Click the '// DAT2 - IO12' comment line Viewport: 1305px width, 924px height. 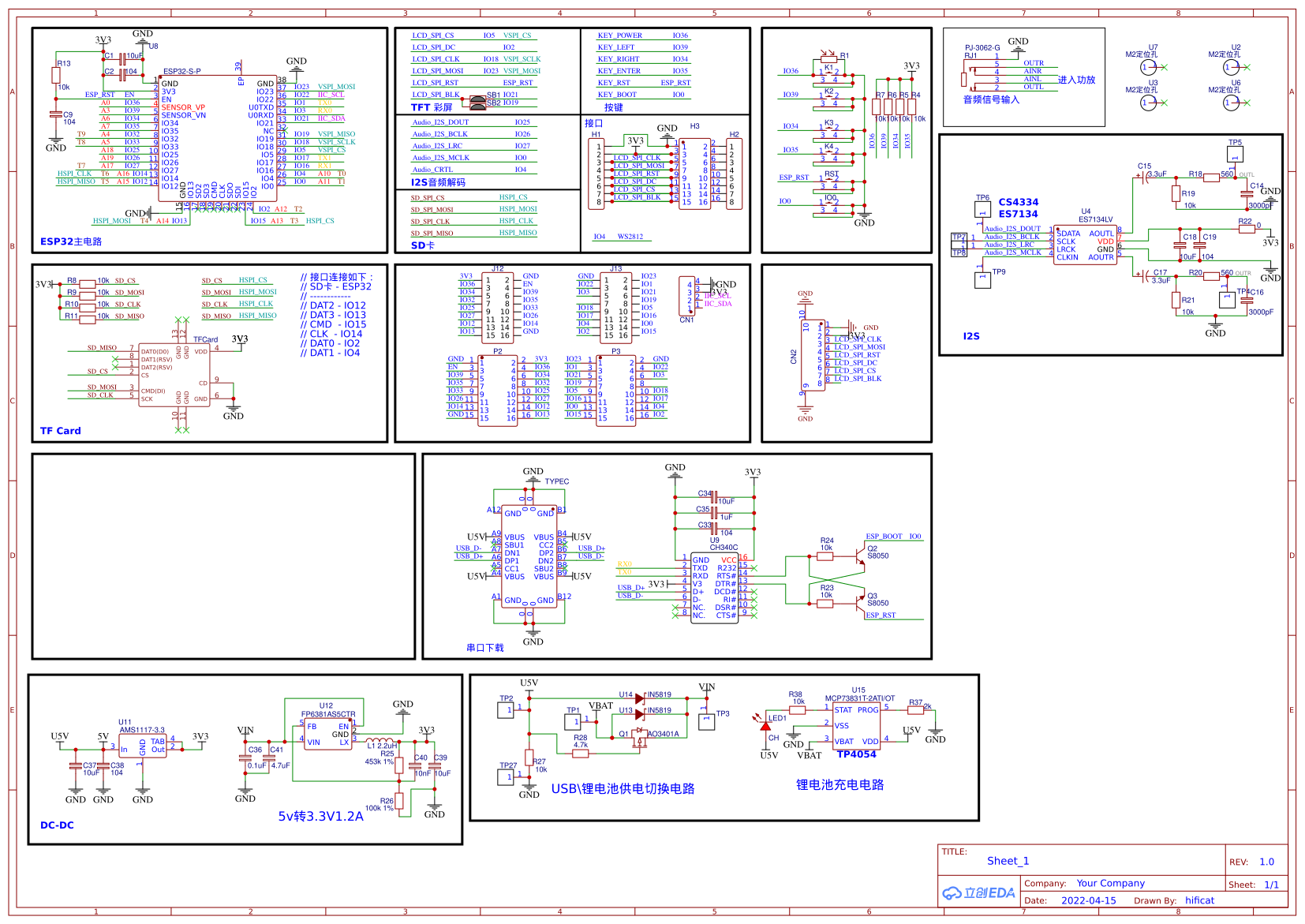click(333, 305)
